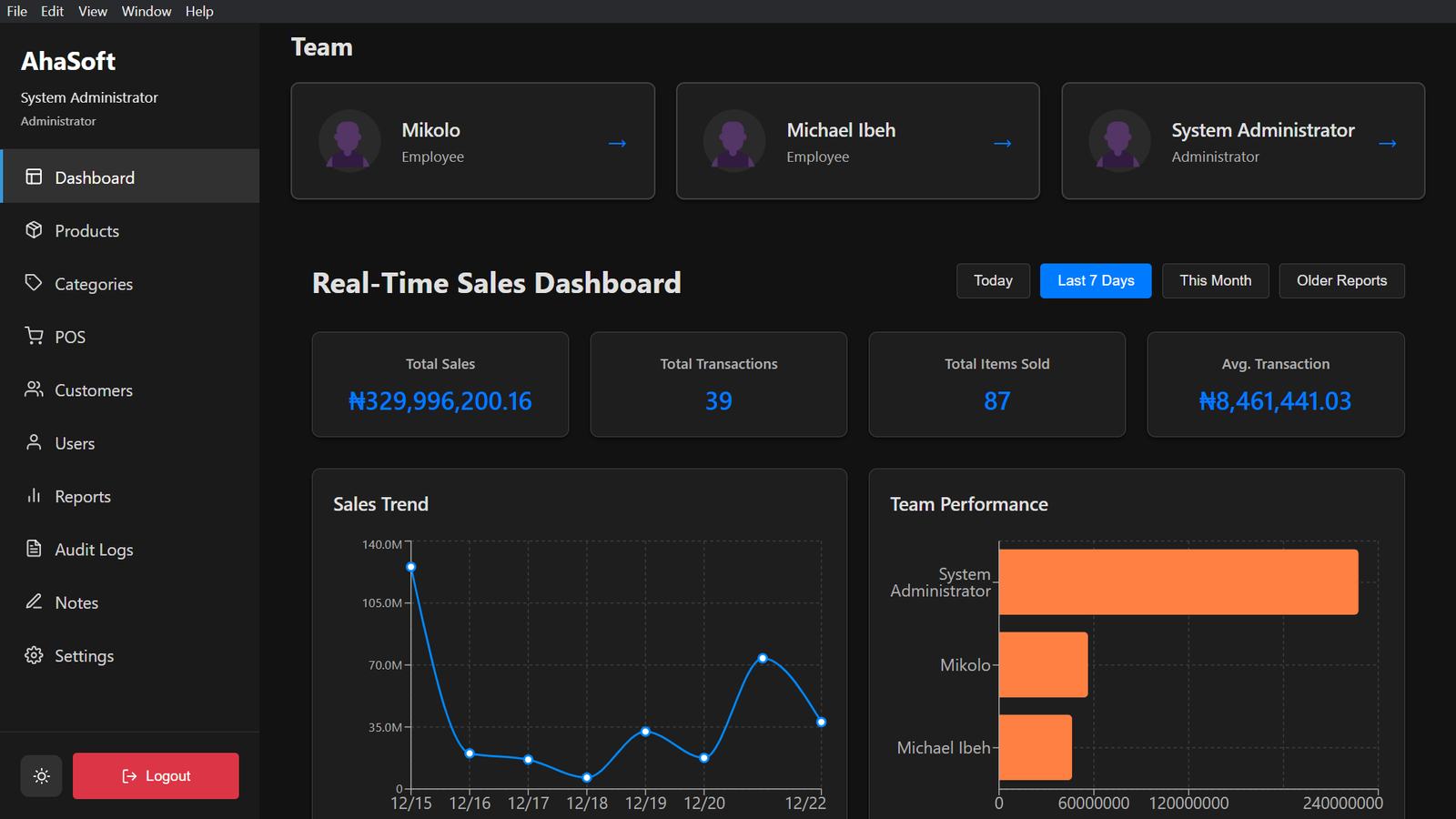Open Settings via the gear icon
The width and height of the screenshot is (1456, 819).
point(34,655)
